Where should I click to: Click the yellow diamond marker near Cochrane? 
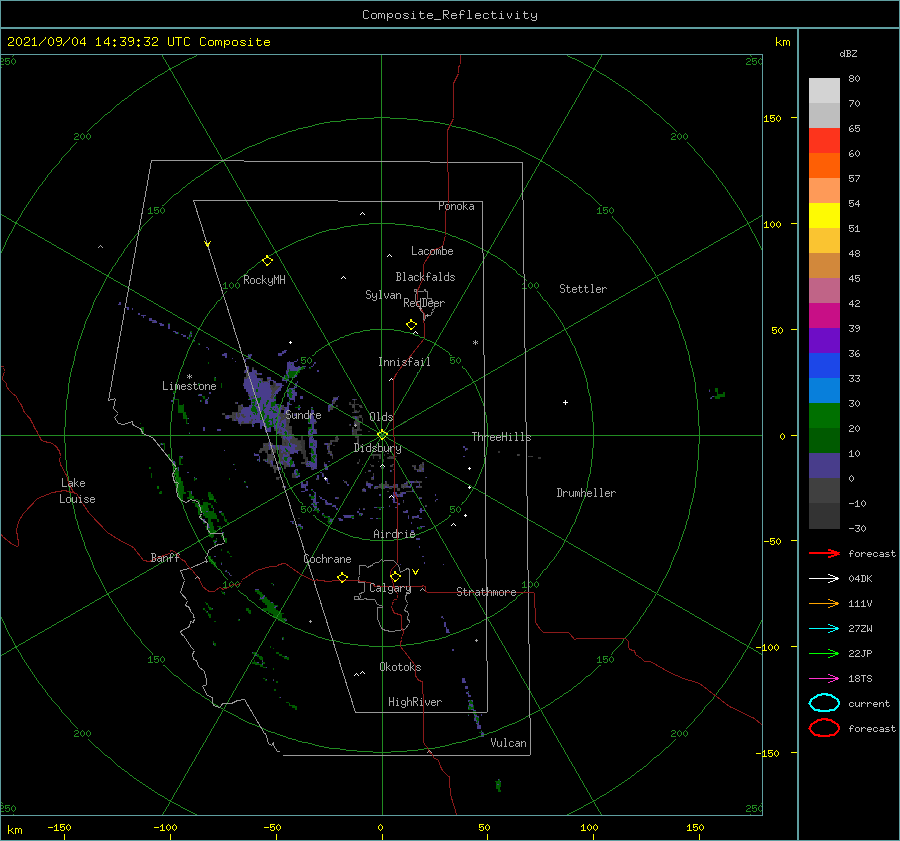click(x=342, y=578)
